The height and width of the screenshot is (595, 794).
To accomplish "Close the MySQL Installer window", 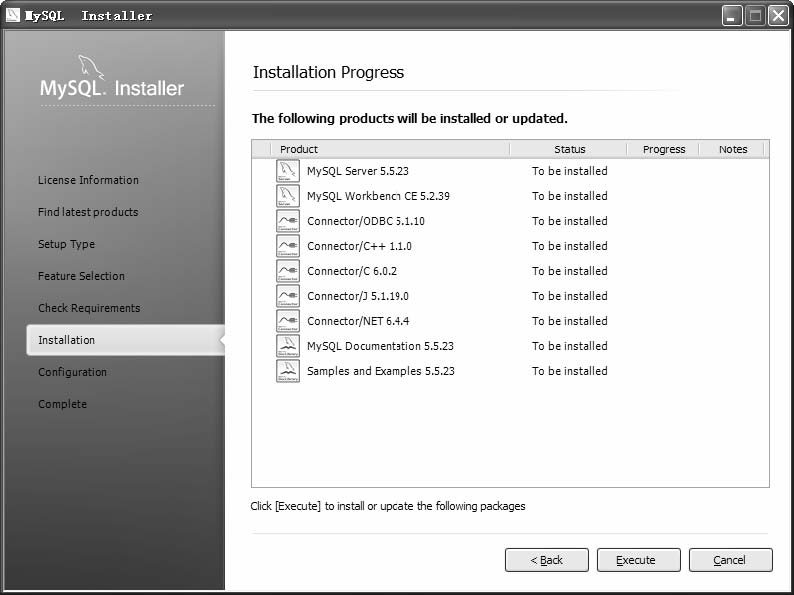I will (778, 16).
